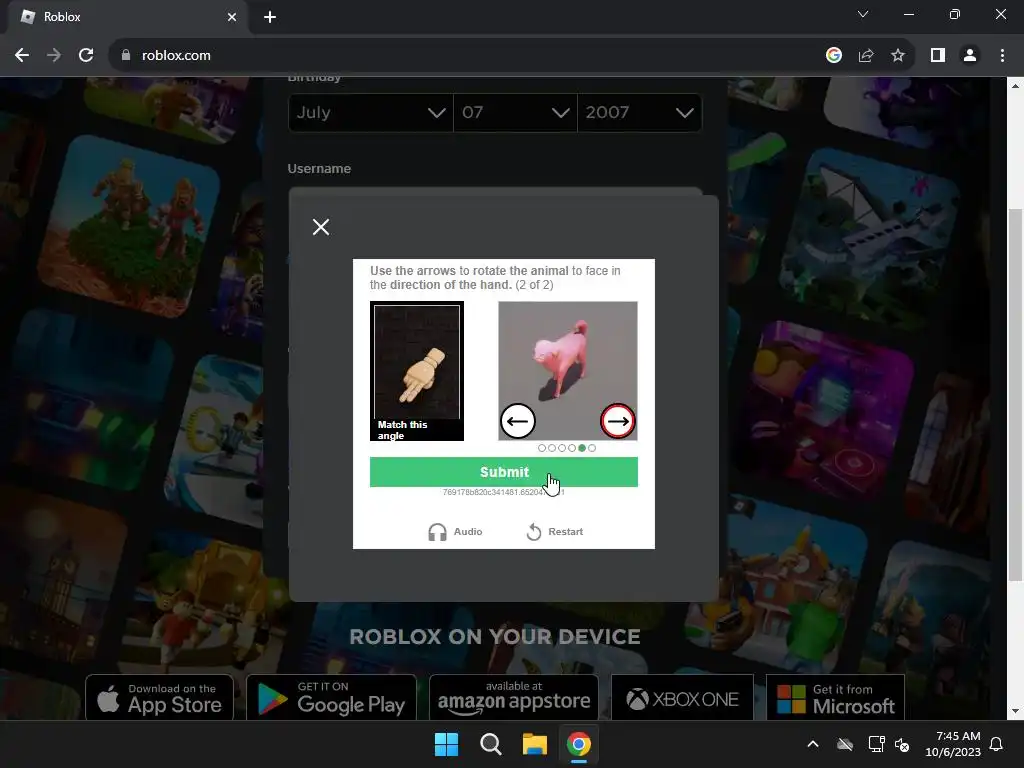Reload the Roblox page
The width and height of the screenshot is (1024, 768).
pyautogui.click(x=86, y=56)
